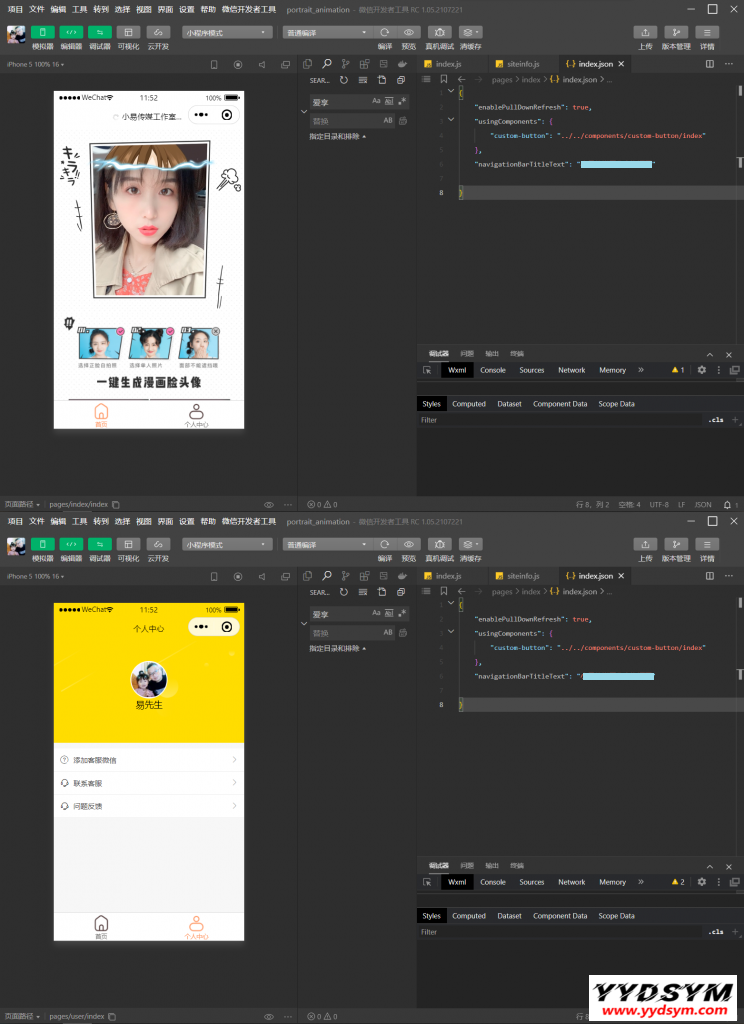Tap the yellow profile tab in upper simulator
The width and height of the screenshot is (744, 1024).
coord(196,415)
